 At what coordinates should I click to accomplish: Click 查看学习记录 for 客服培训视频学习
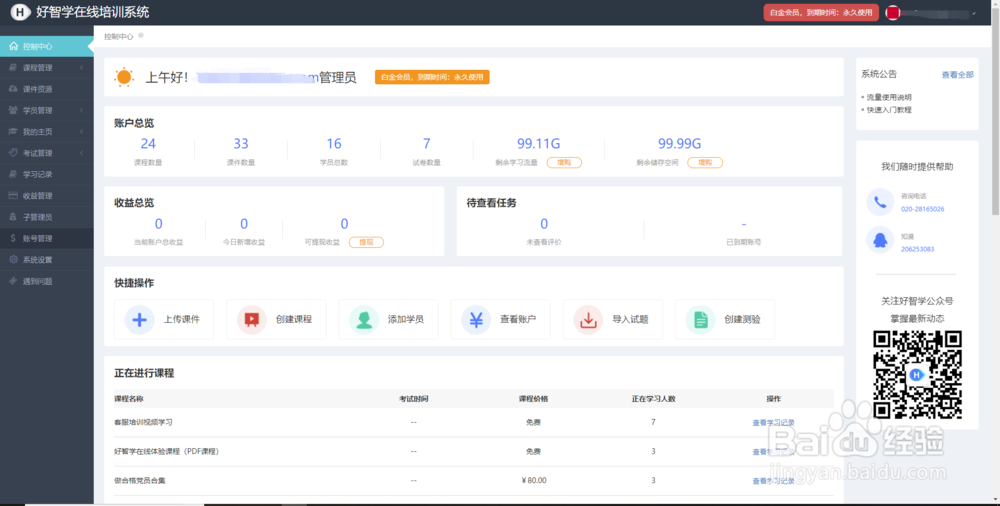click(774, 422)
